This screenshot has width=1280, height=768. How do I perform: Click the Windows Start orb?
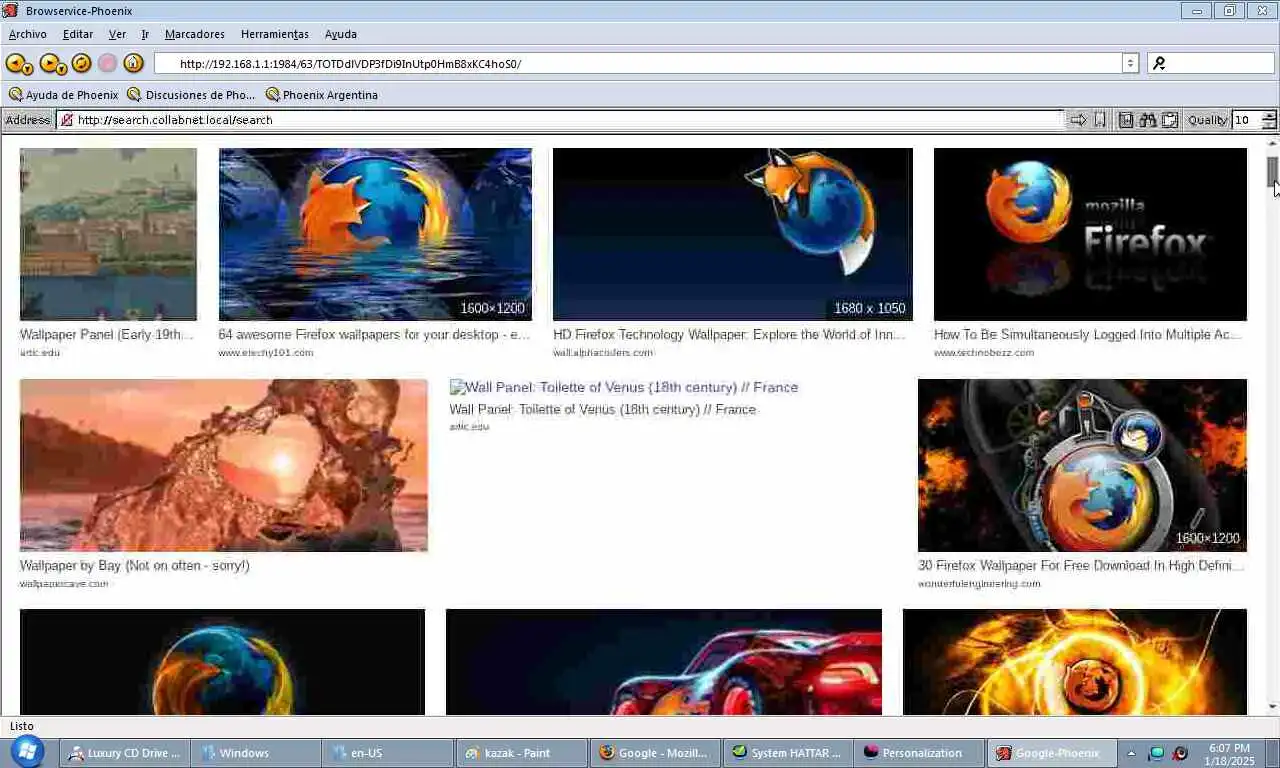click(x=27, y=752)
